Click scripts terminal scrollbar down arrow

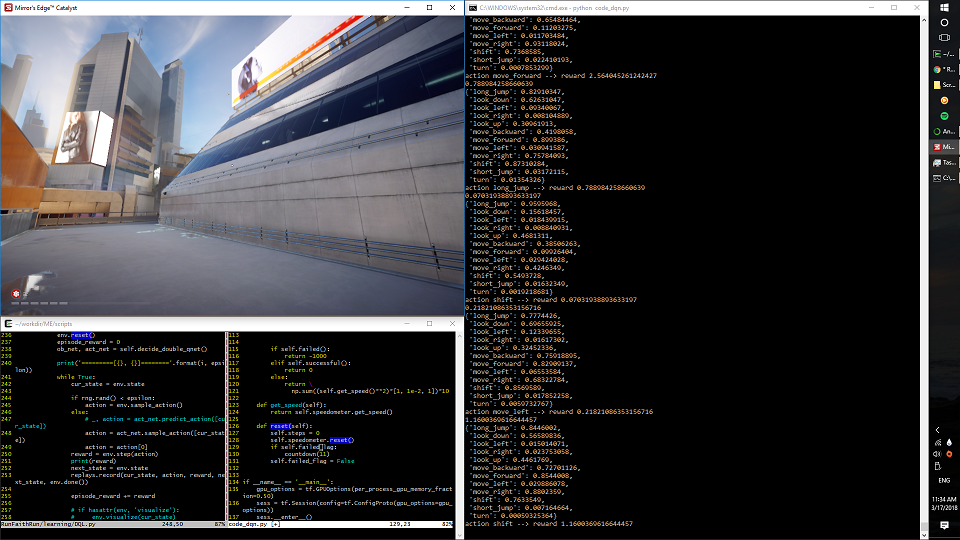click(x=460, y=535)
